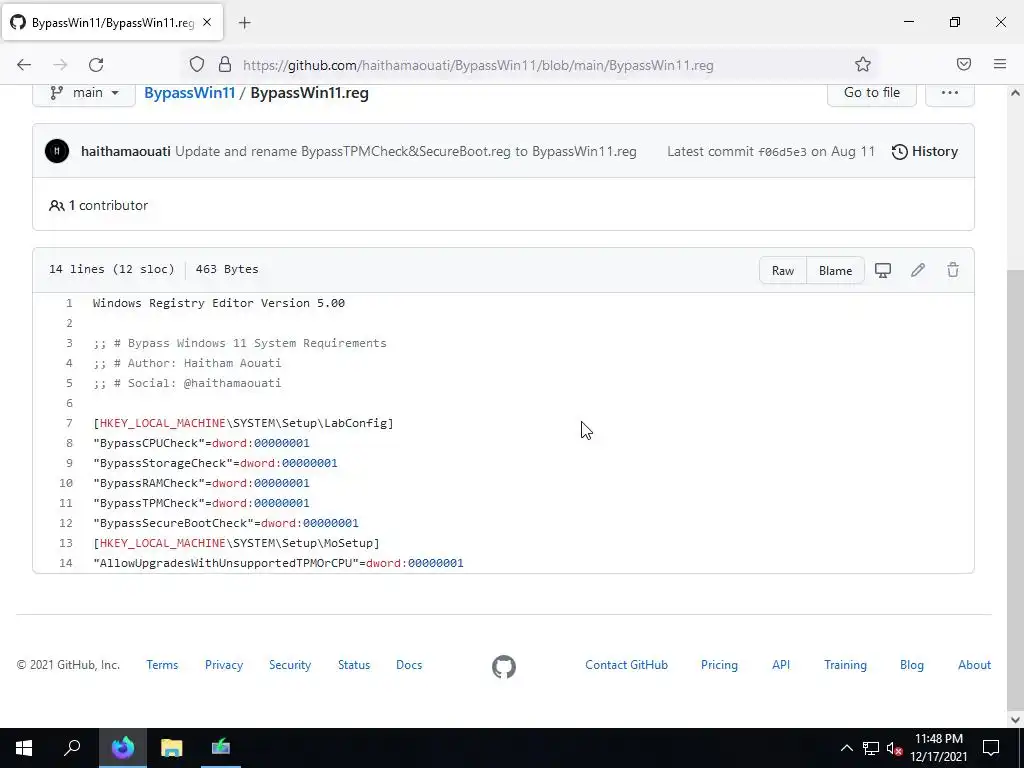Open Training footer link
The height and width of the screenshot is (768, 1024).
tap(845, 665)
